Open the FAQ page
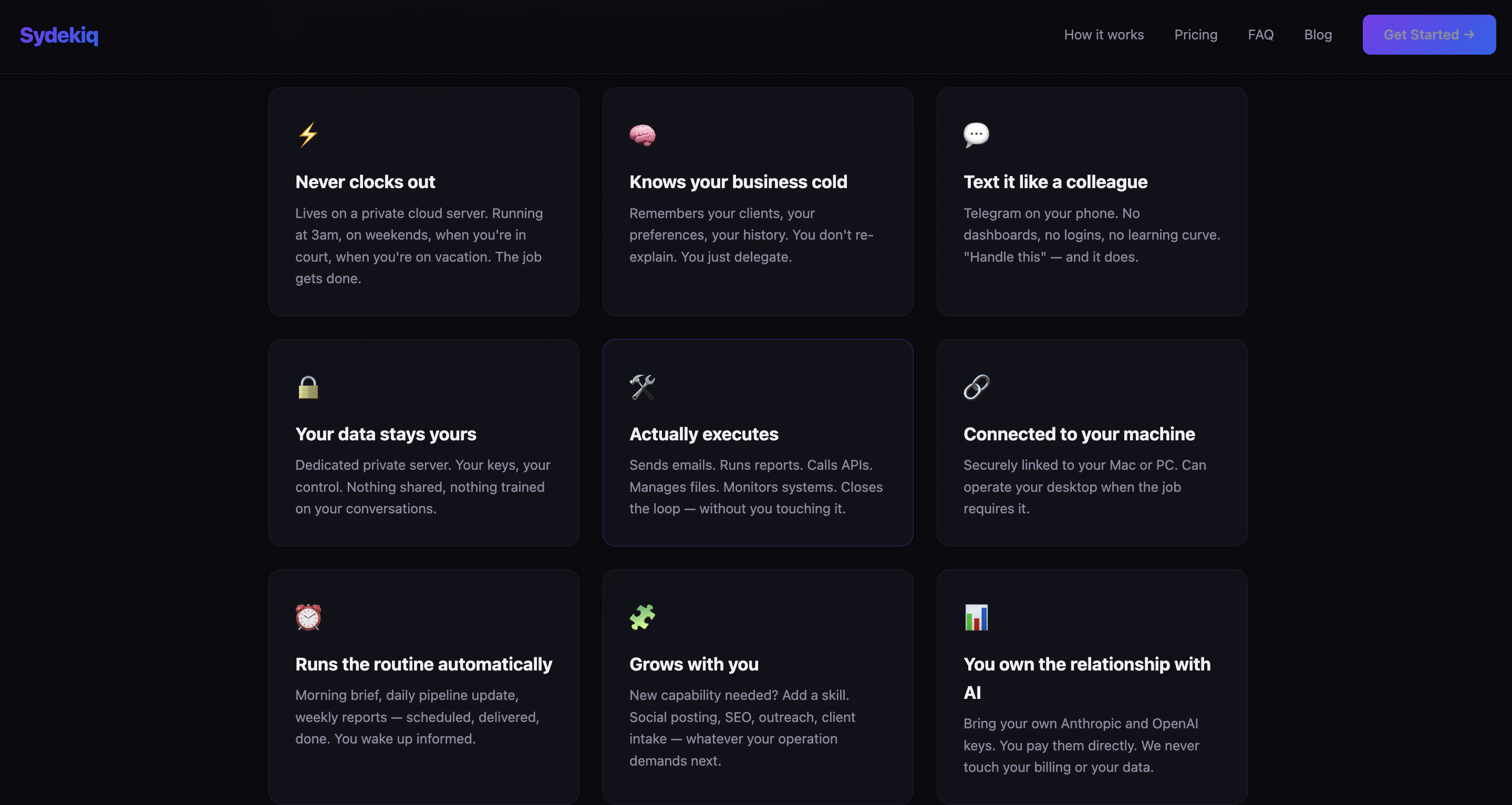This screenshot has height=805, width=1512. [x=1260, y=35]
